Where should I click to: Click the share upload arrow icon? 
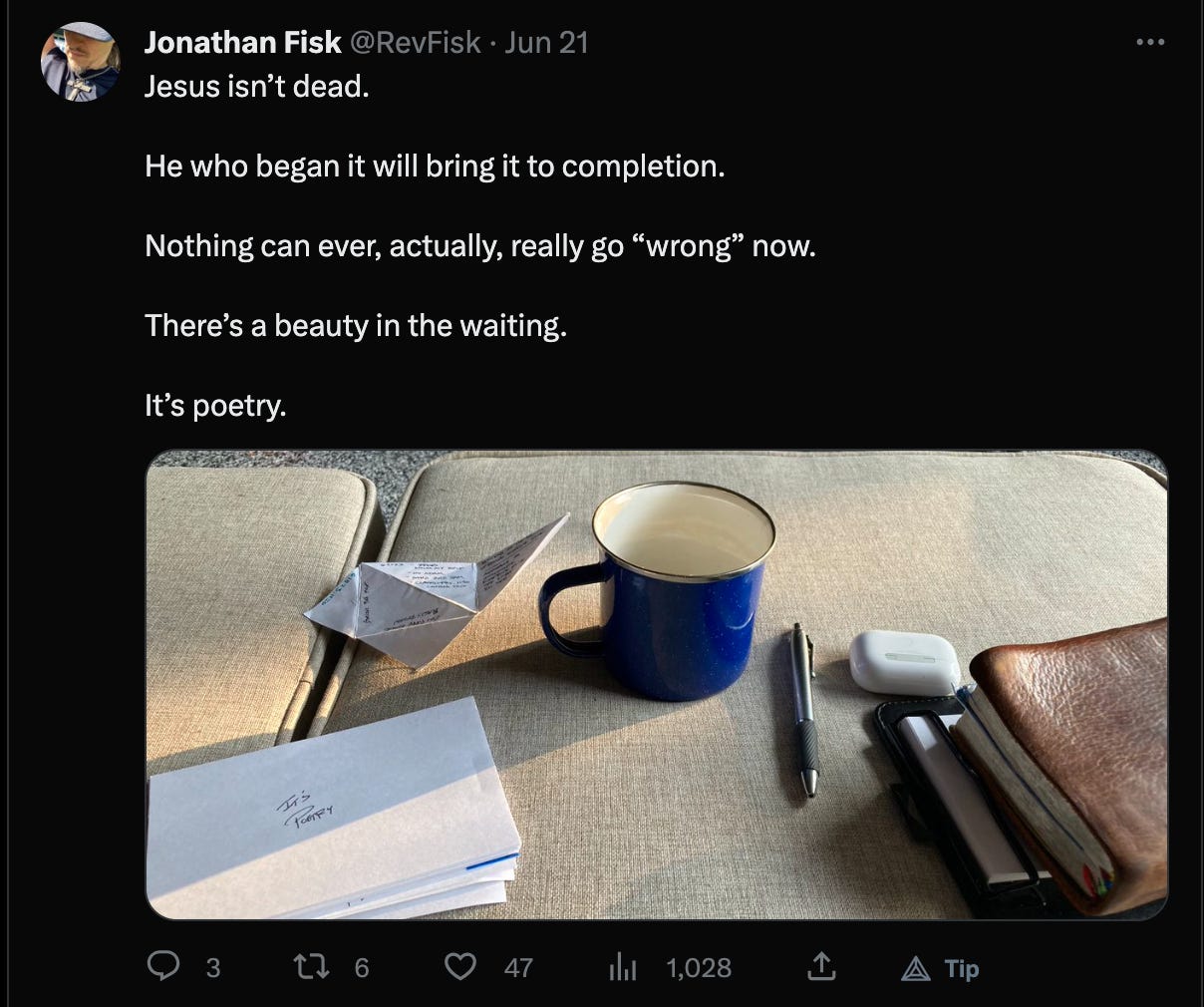tap(819, 966)
